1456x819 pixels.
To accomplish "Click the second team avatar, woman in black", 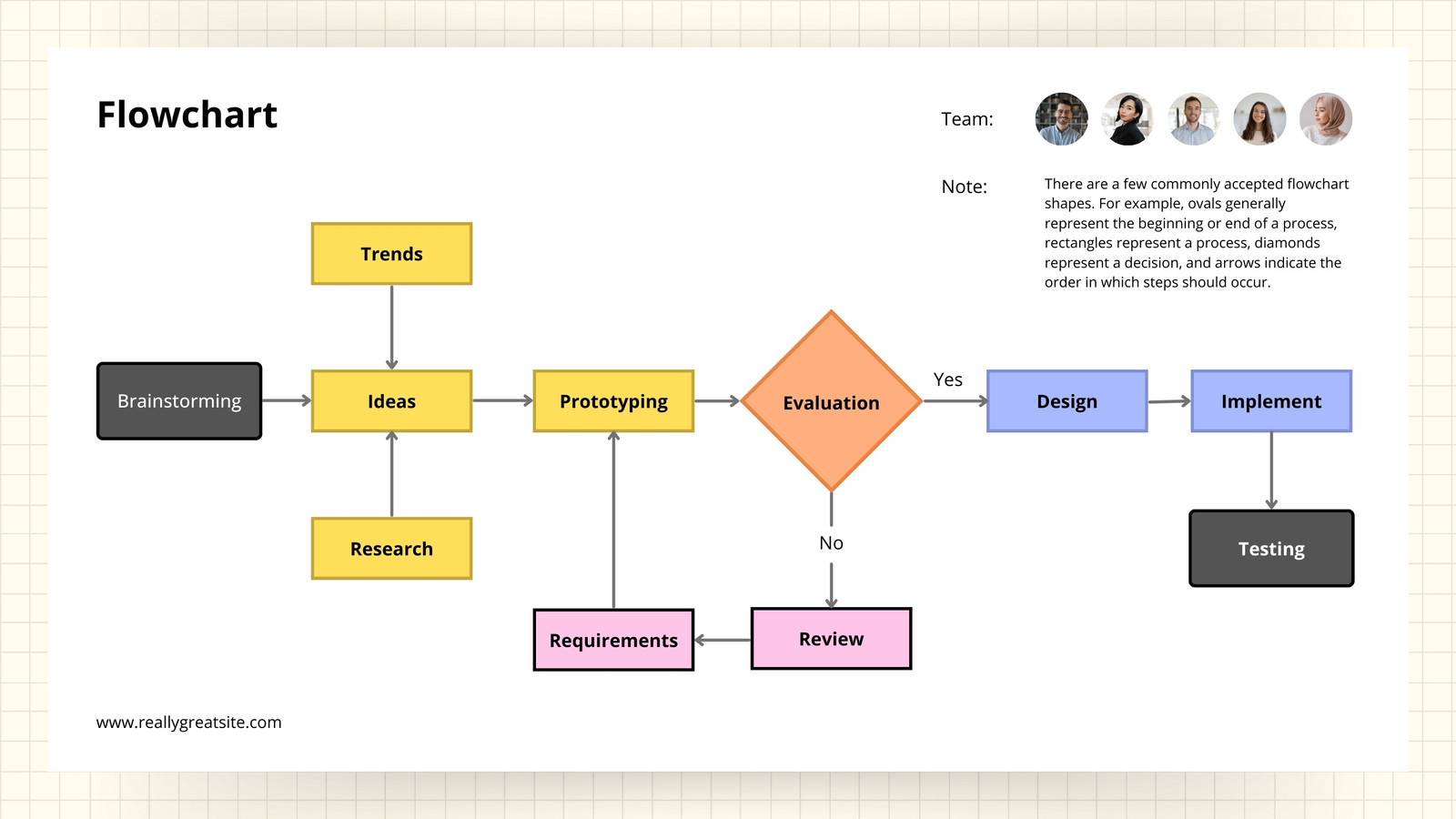I will 1127,119.
